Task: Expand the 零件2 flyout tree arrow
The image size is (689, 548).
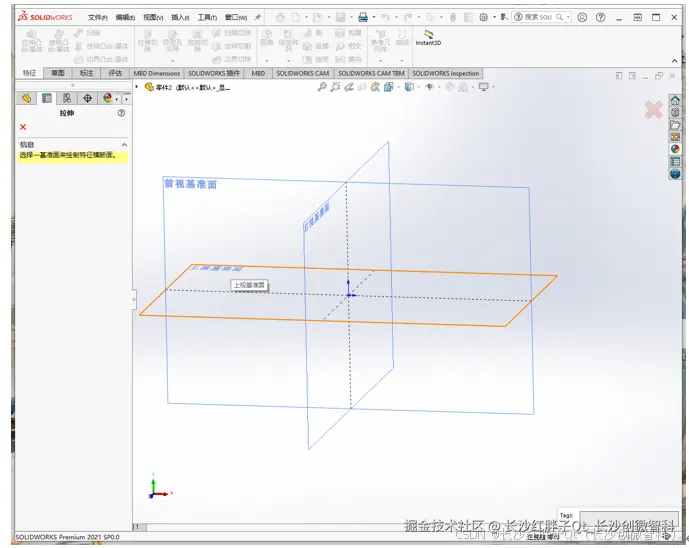Action: click(x=137, y=87)
